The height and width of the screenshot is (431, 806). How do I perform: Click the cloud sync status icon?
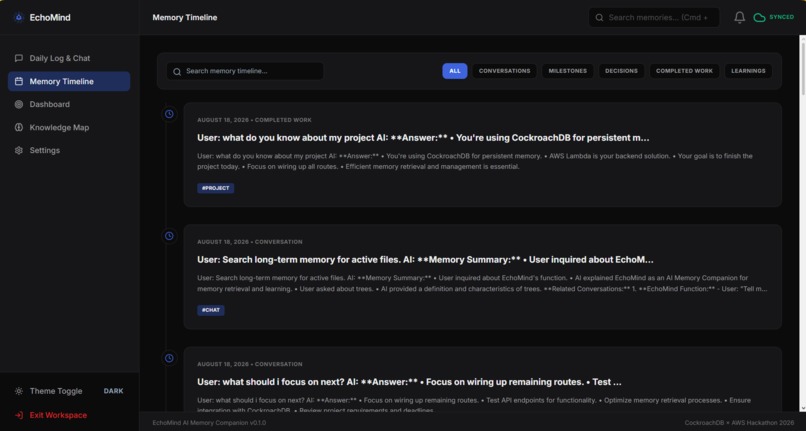pos(759,17)
